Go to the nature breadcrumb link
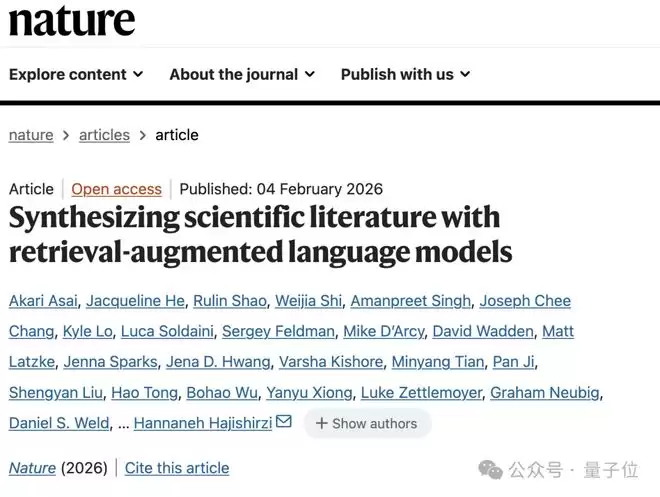 coord(31,135)
